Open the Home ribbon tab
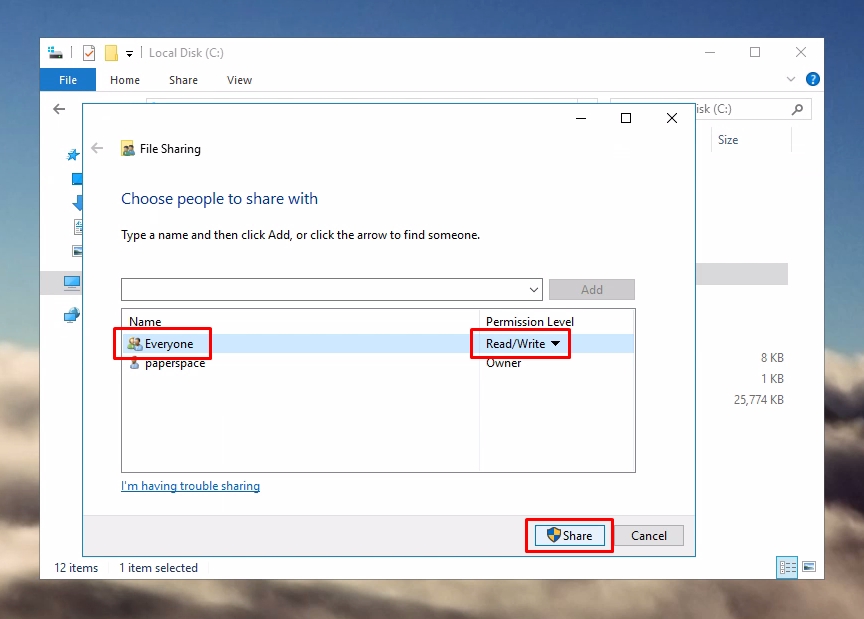The width and height of the screenshot is (864, 619). pos(125,80)
